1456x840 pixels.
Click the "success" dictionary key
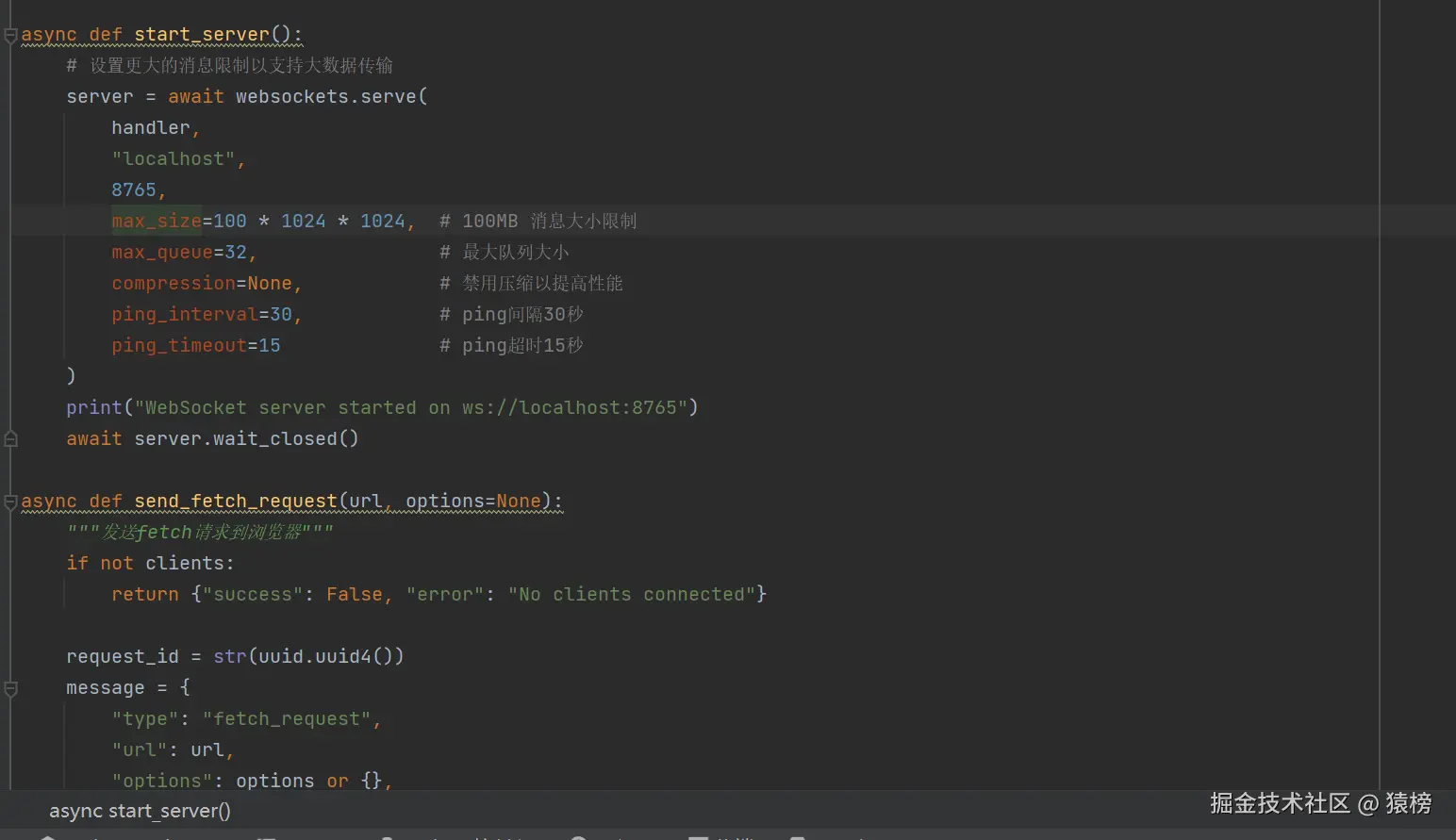(x=253, y=594)
